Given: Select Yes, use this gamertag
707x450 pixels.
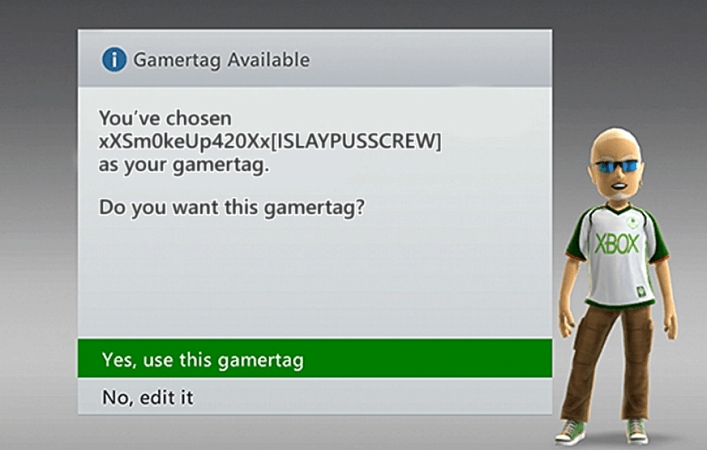Looking at the screenshot, I should [x=315, y=358].
